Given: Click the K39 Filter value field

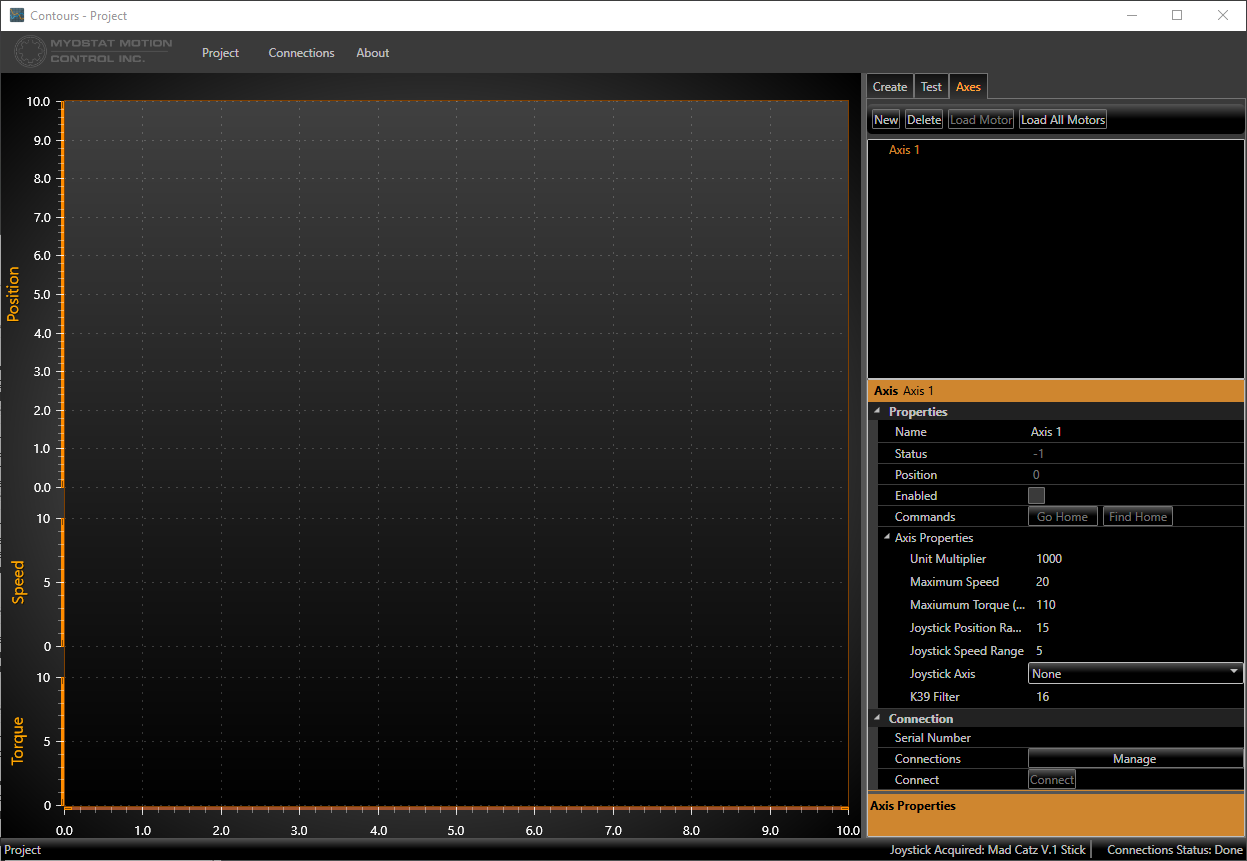Looking at the screenshot, I should 1135,697.
